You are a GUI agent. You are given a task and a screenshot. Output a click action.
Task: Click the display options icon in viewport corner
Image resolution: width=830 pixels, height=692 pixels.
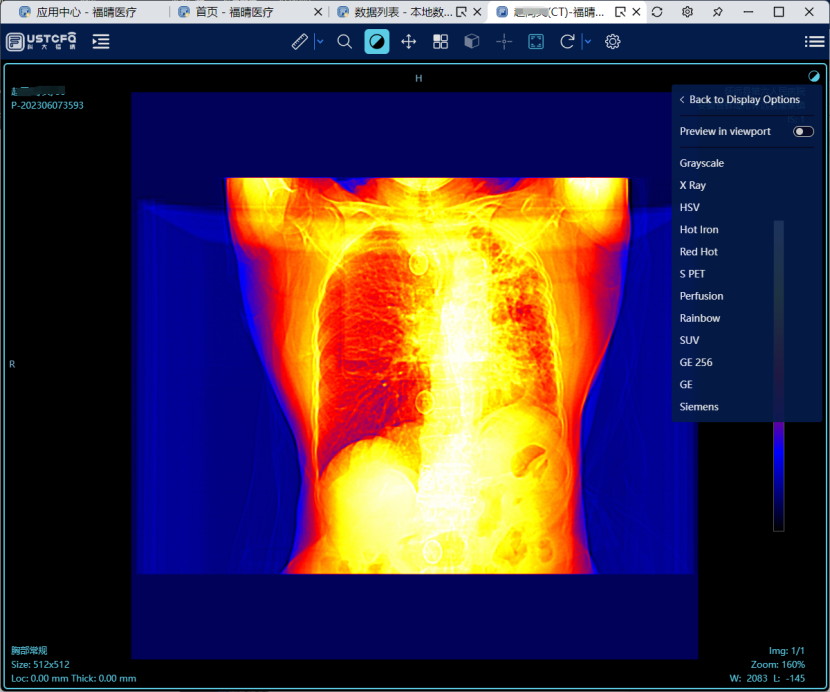814,76
